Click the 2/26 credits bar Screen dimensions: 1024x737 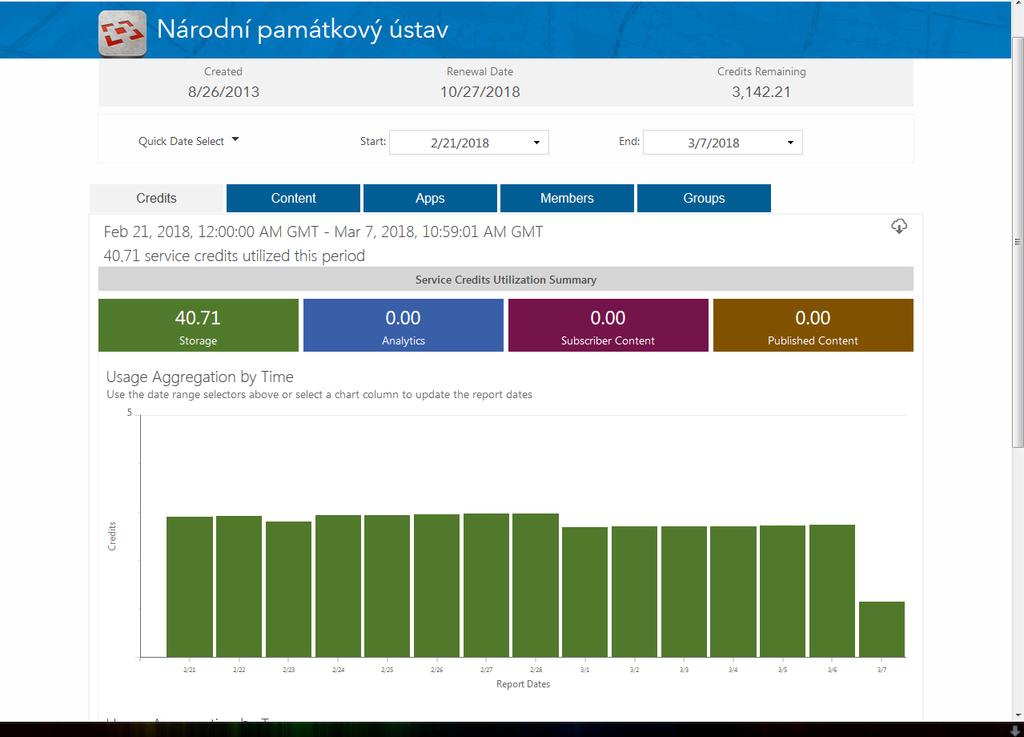click(437, 586)
